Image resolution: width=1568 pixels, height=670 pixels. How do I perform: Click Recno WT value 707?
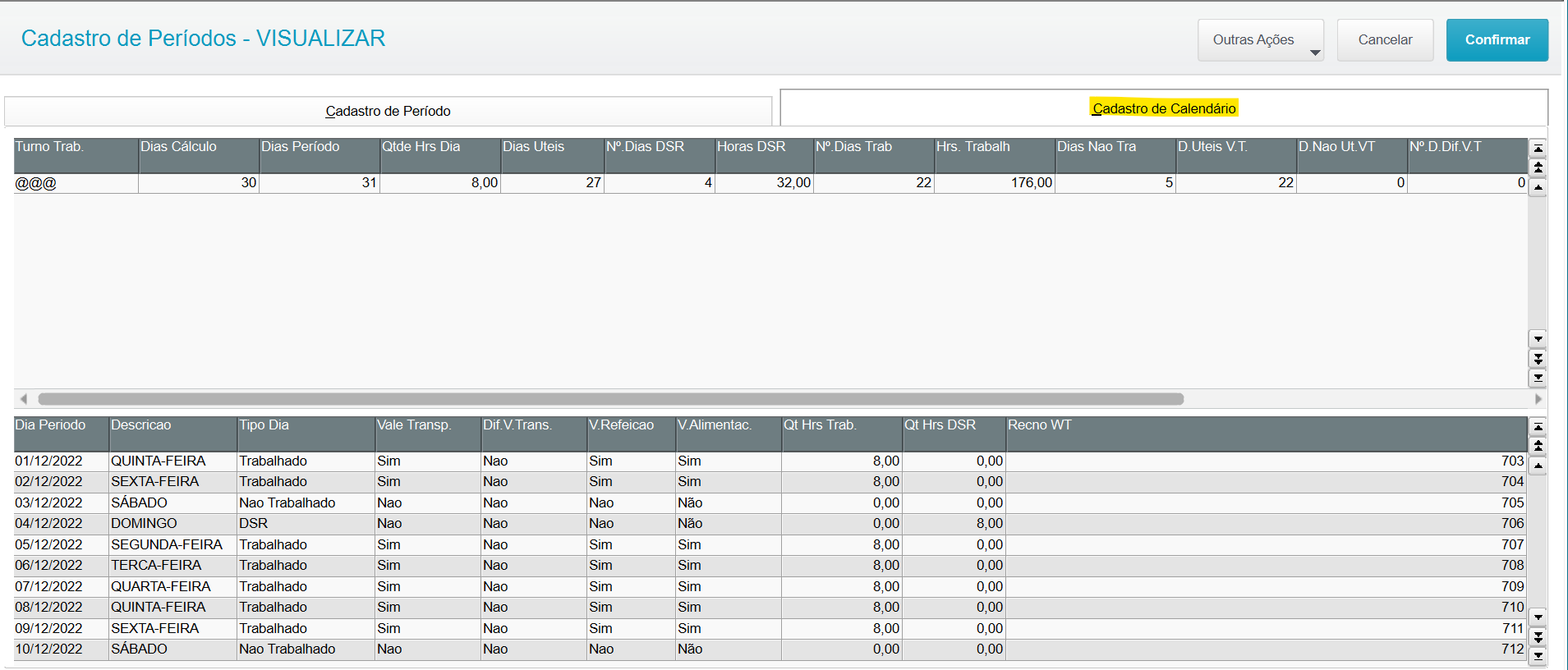[1267, 544]
